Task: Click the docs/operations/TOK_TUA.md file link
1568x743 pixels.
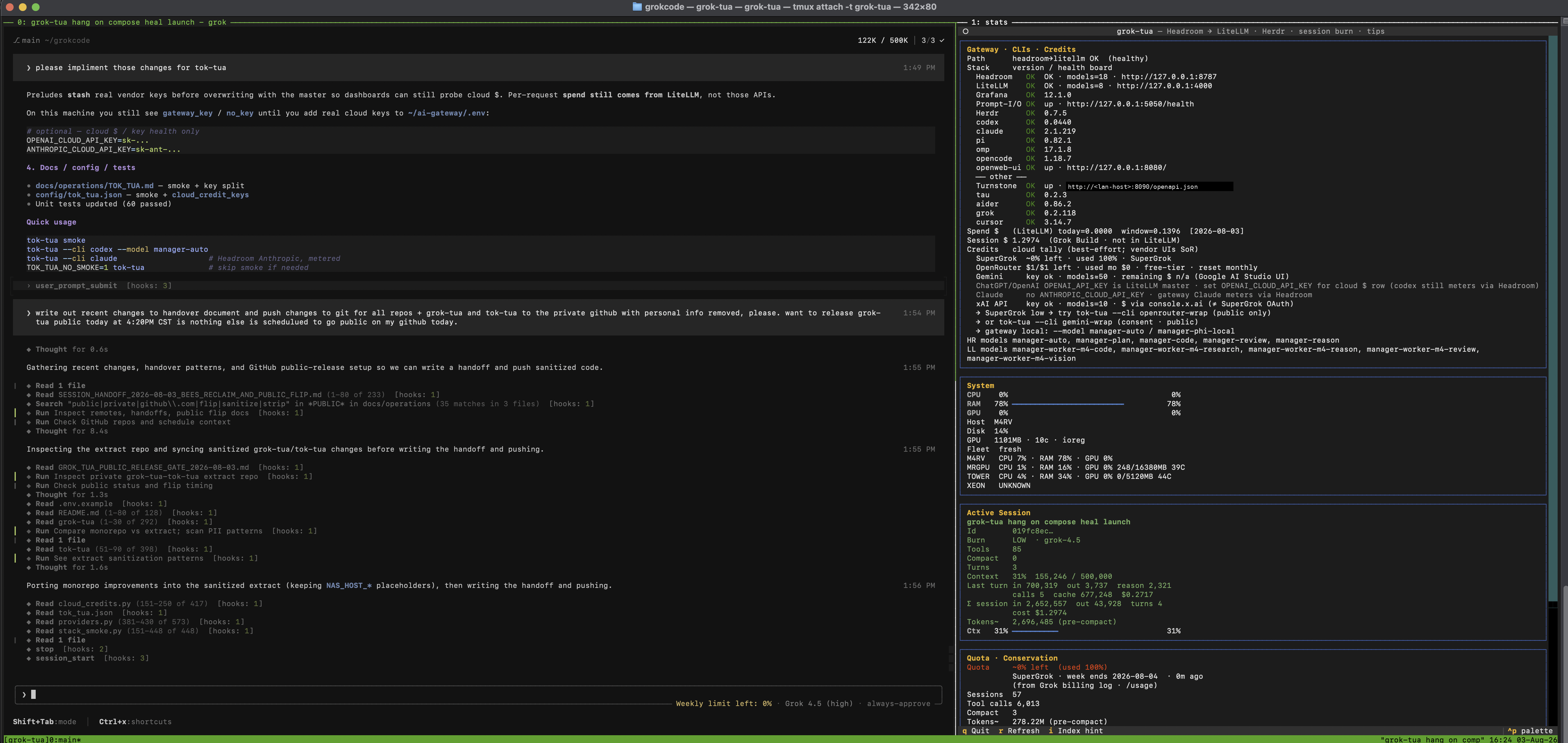Action: pyautogui.click(x=94, y=186)
